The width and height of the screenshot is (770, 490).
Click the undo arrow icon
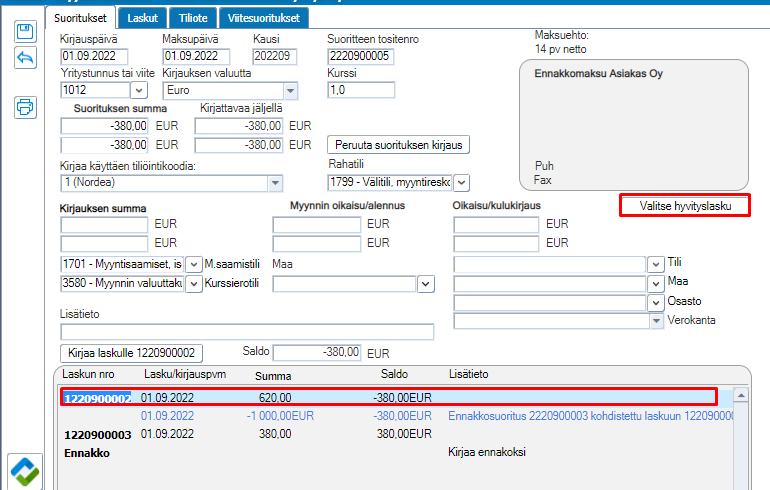coord(25,58)
